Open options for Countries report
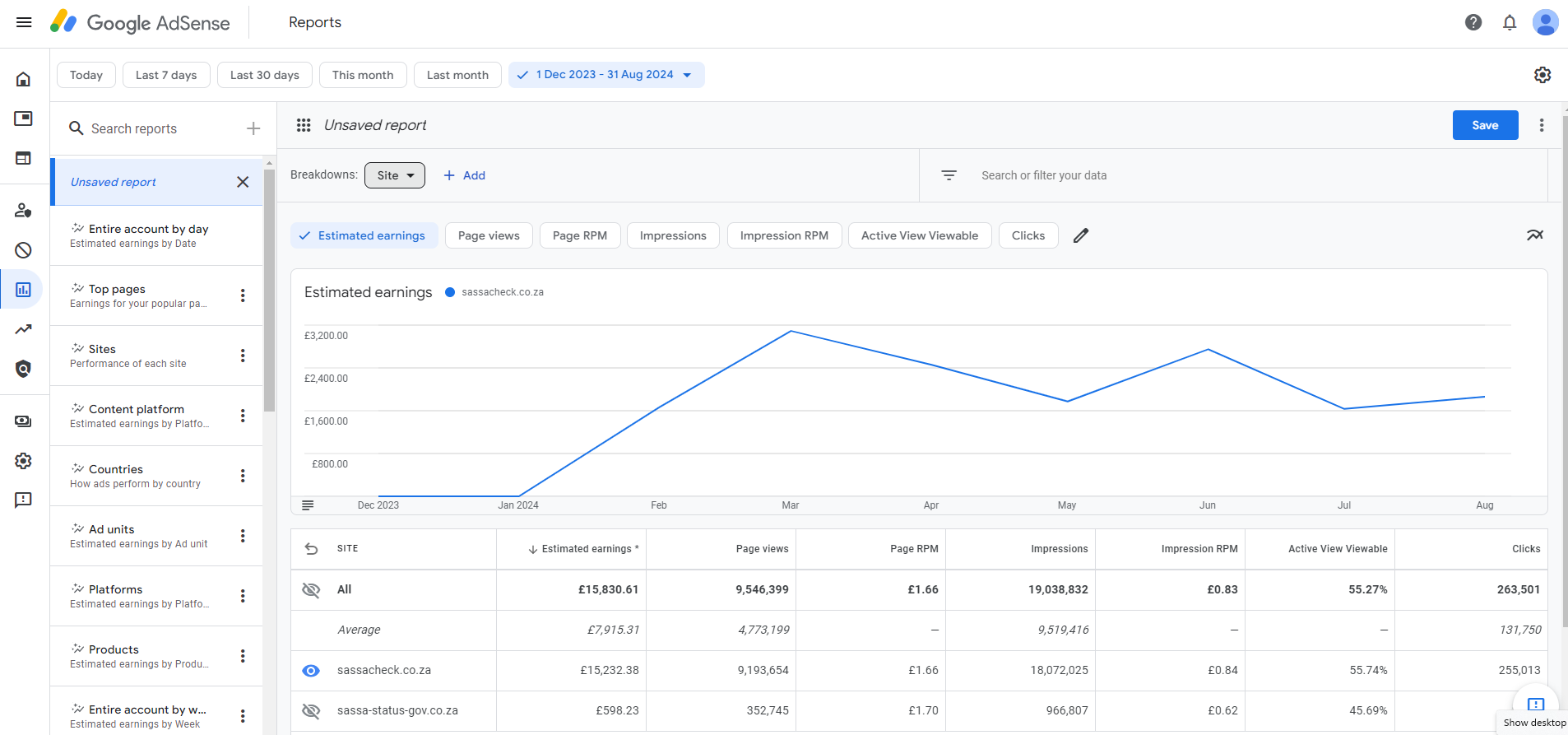This screenshot has width=1568, height=735. [x=243, y=476]
